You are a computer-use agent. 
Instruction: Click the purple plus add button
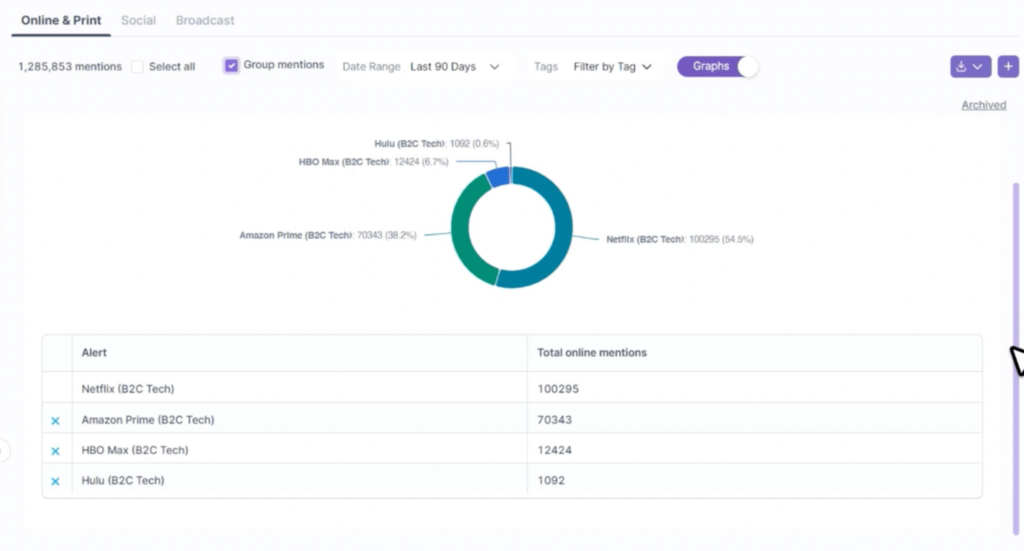(1008, 67)
